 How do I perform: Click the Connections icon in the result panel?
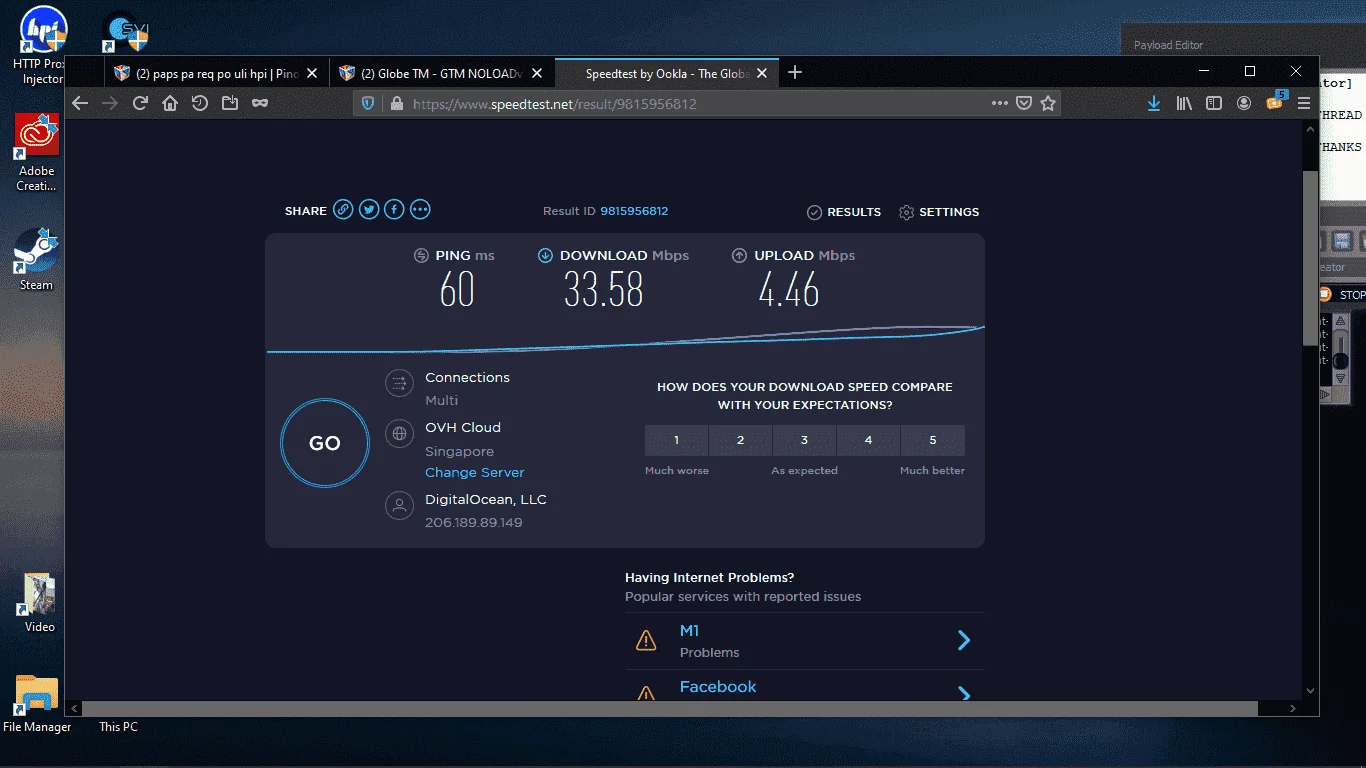click(x=399, y=383)
